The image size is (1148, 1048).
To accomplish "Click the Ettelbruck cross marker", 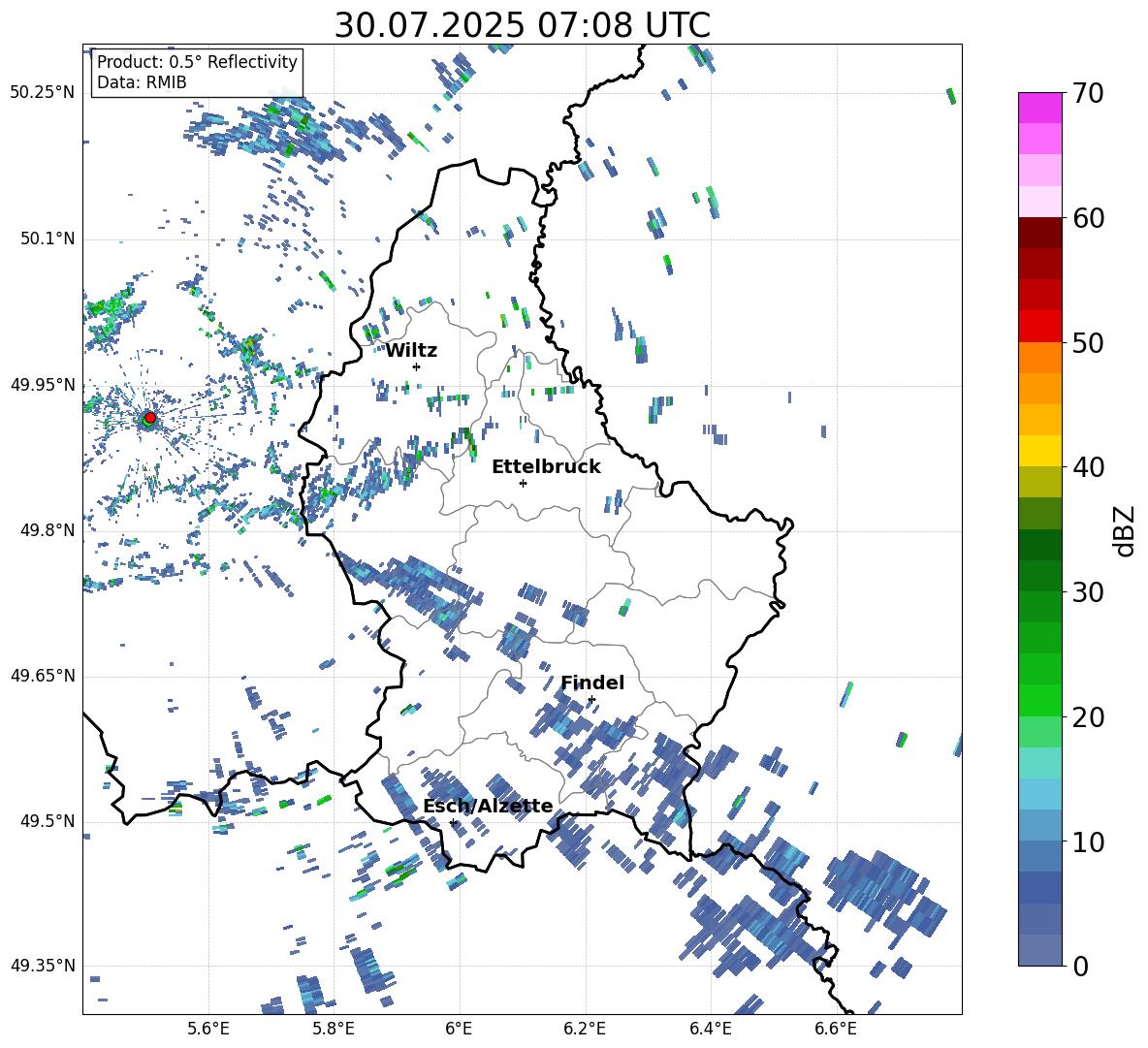I will coord(523,483).
